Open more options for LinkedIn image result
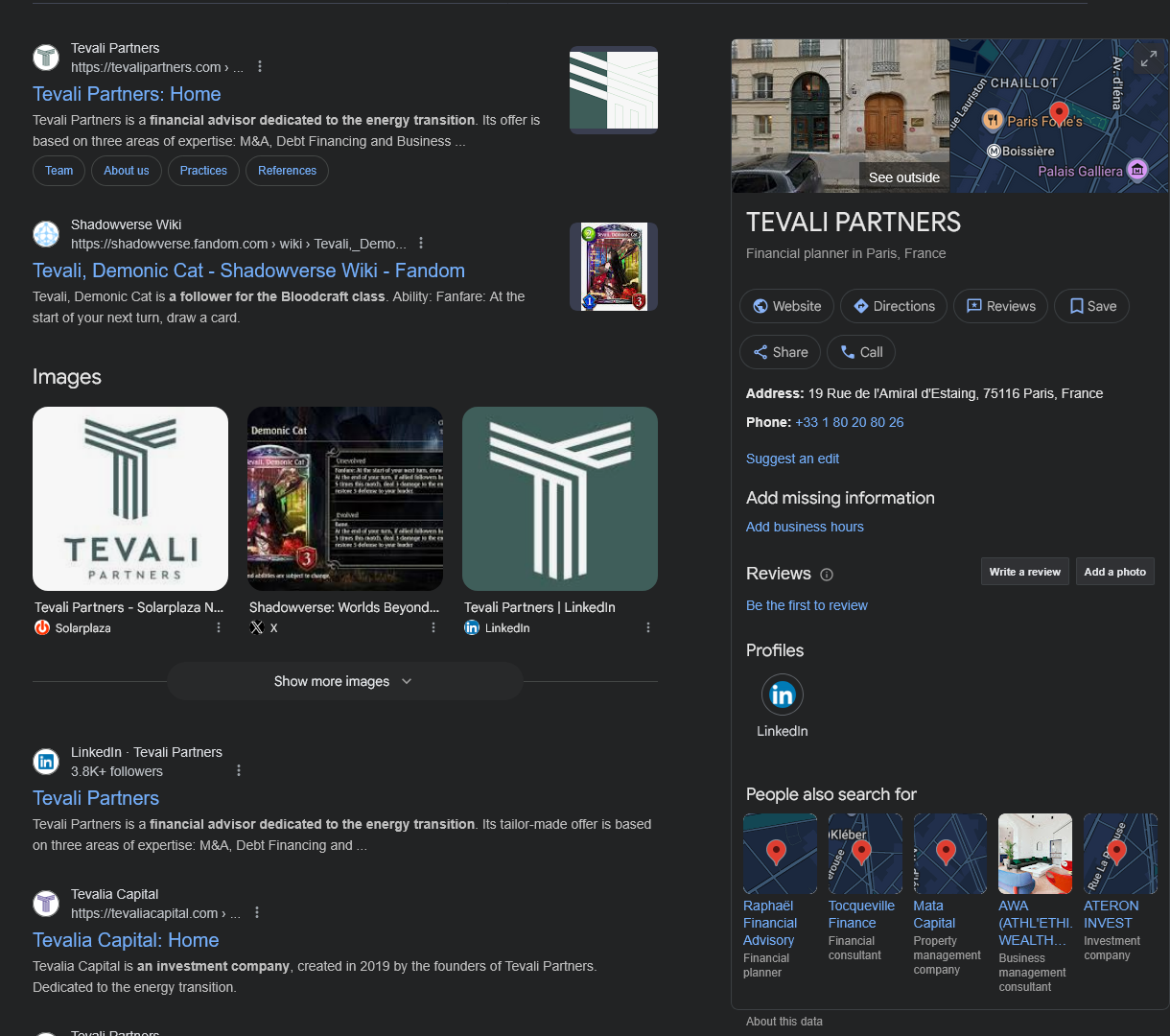Screen dimensions: 1170x1036 [648, 627]
